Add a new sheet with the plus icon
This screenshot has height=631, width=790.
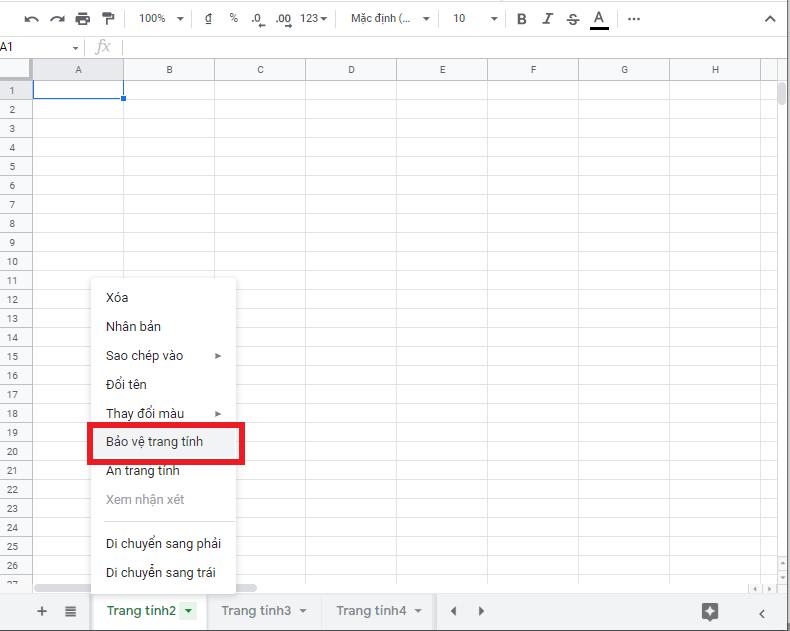42,611
